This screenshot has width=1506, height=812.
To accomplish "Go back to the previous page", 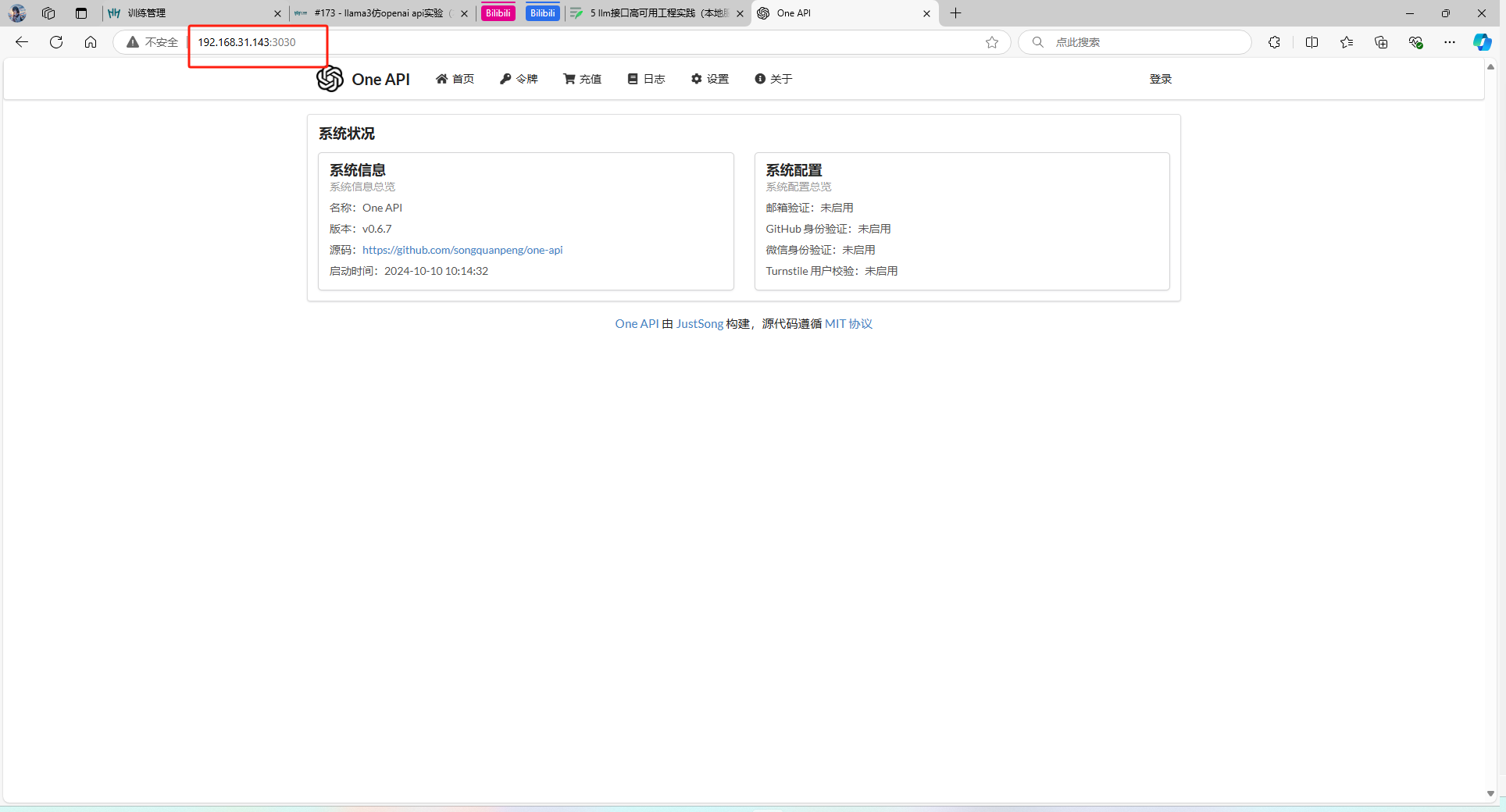I will click(x=22, y=42).
